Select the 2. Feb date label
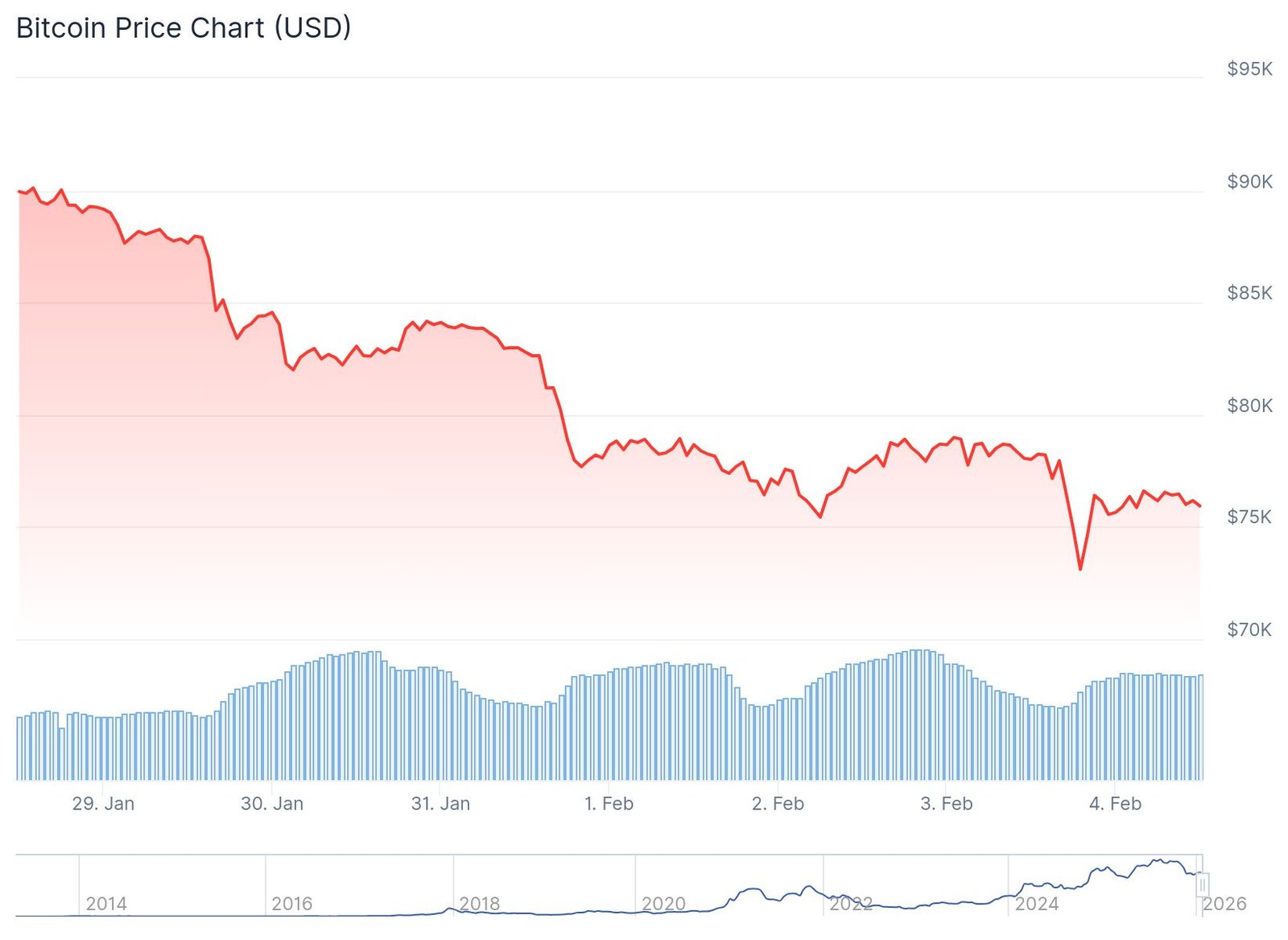 click(778, 803)
